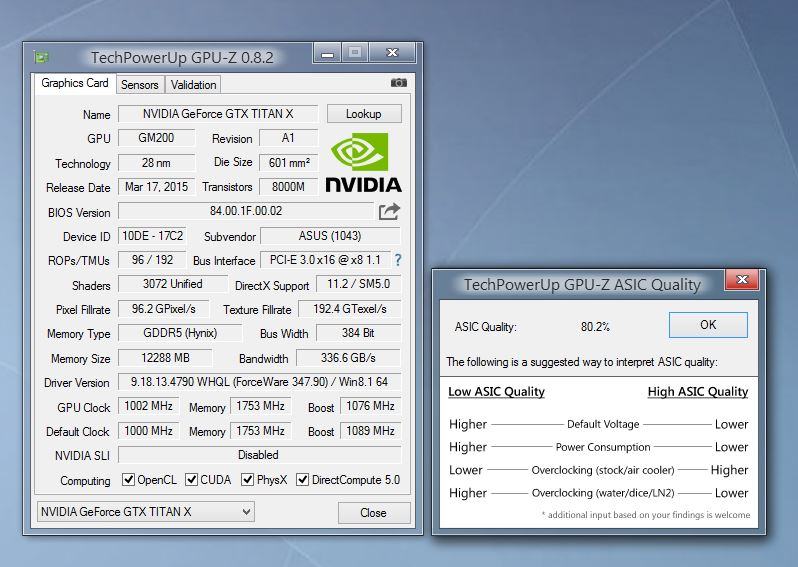Screen dimensions: 798x567
Task: Minimize the GPU-Z main window
Action: click(x=328, y=53)
